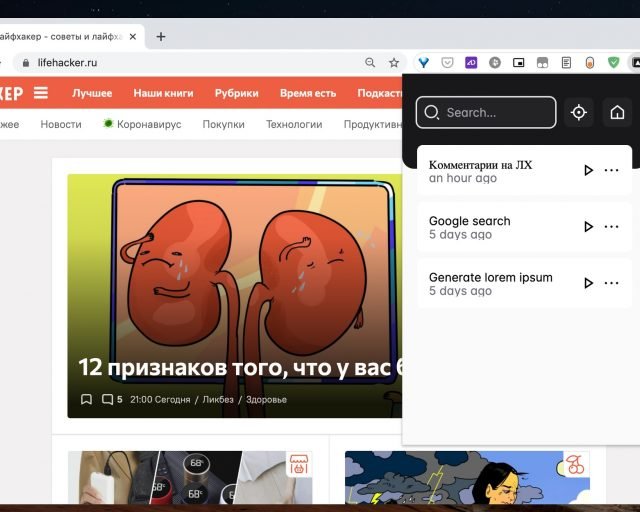Click the home button in extension popup

pyautogui.click(x=617, y=112)
